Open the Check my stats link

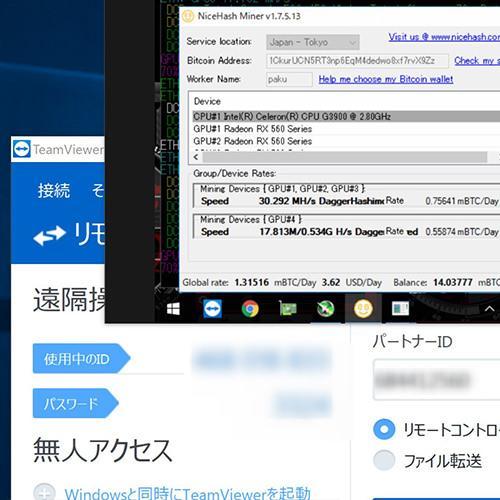coord(477,61)
